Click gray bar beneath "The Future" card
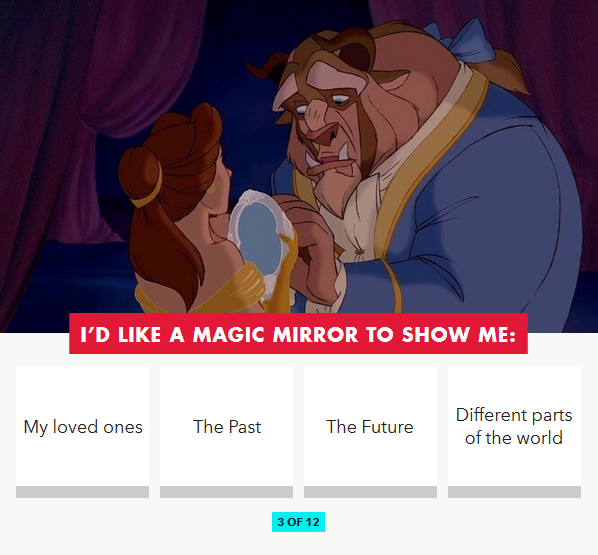 click(x=370, y=492)
